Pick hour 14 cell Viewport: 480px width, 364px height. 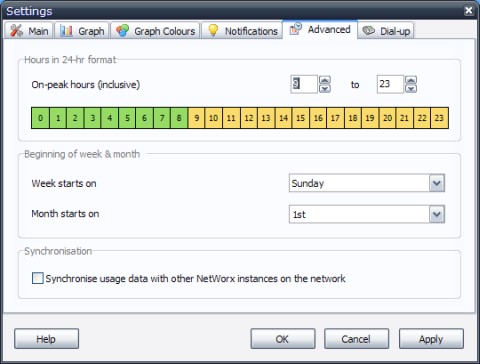tap(284, 118)
